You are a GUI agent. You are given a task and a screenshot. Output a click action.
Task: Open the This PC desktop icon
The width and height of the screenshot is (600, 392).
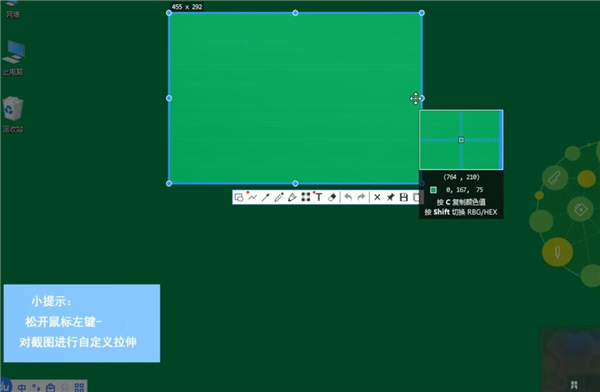13,57
